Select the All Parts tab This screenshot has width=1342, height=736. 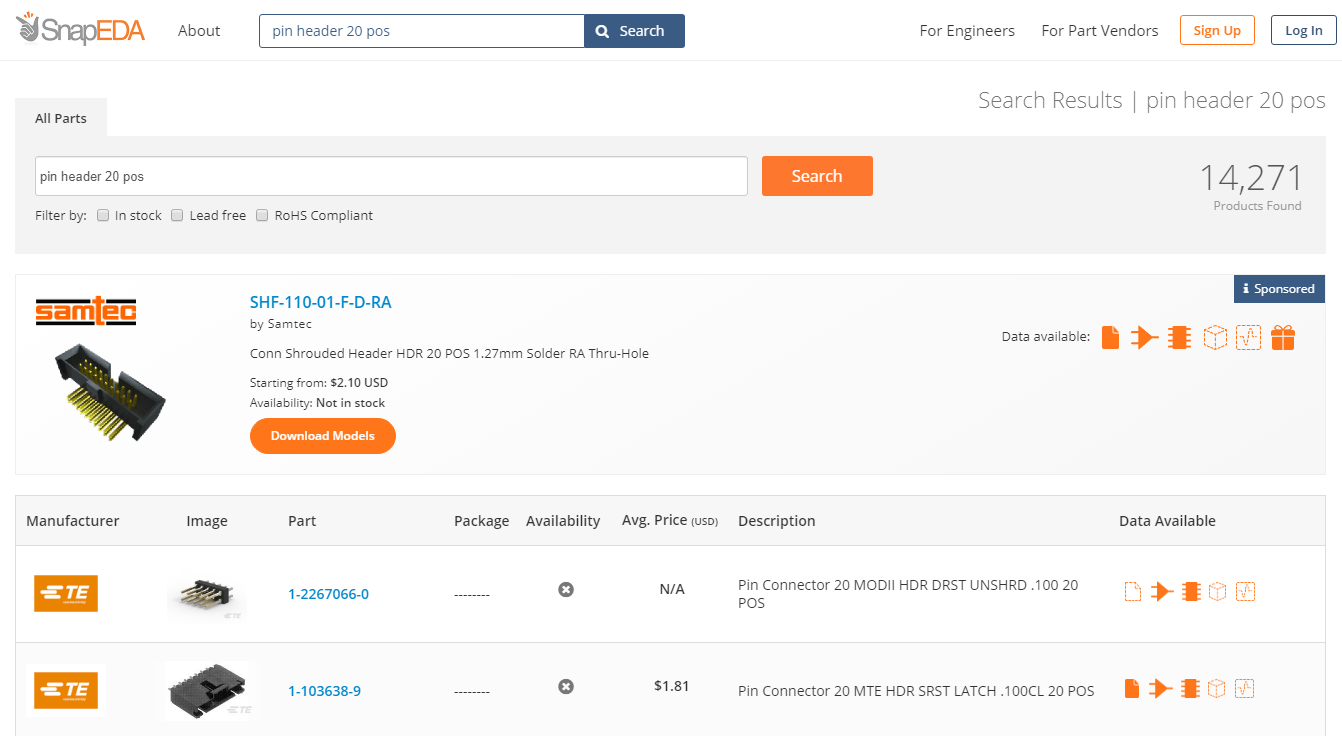(x=61, y=118)
